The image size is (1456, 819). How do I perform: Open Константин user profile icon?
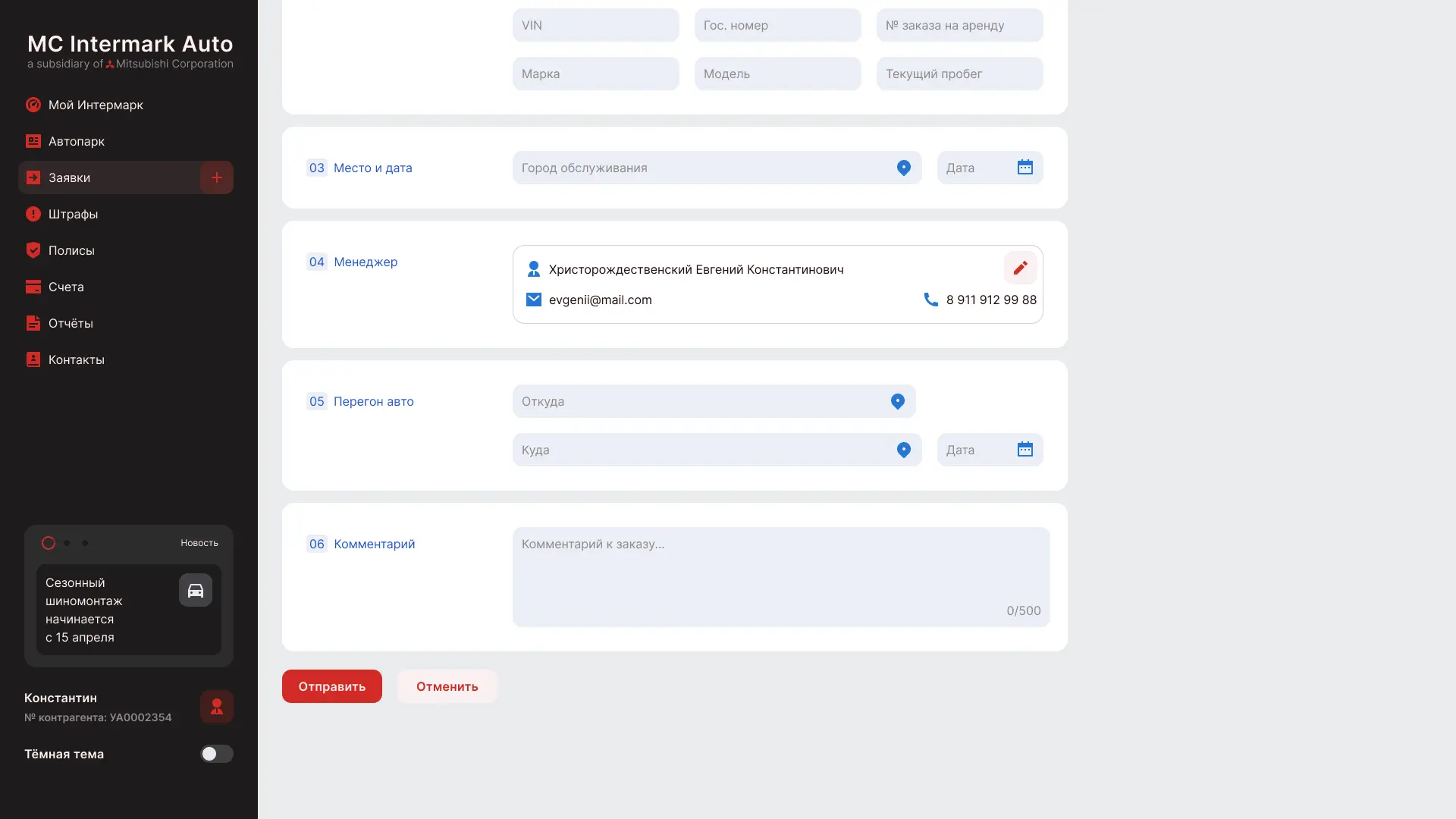pos(217,707)
